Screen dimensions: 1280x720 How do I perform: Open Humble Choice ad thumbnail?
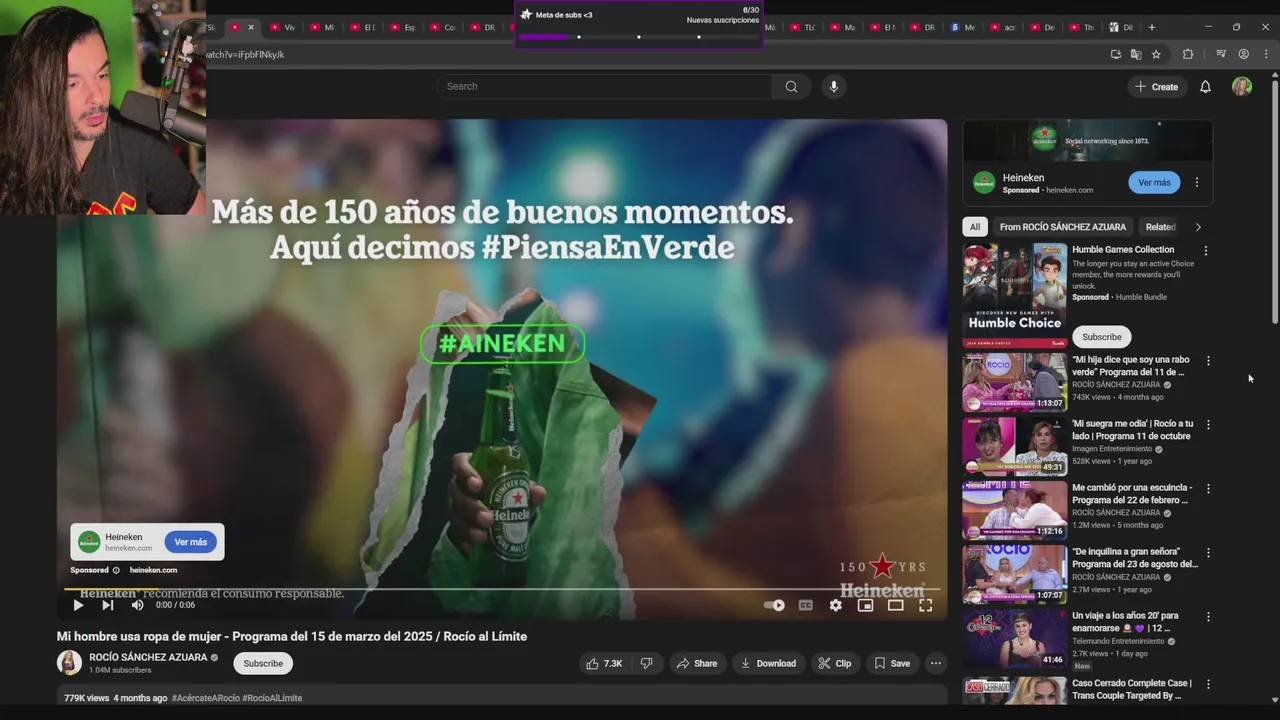1014,295
